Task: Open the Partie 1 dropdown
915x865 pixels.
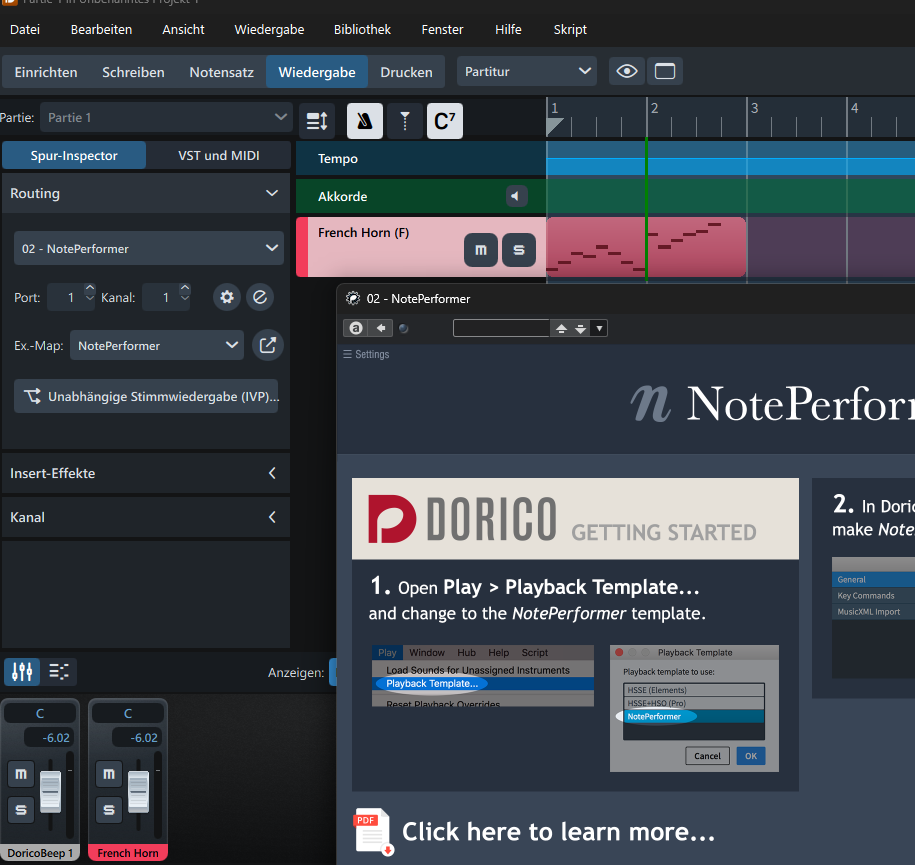Action: 166,117
